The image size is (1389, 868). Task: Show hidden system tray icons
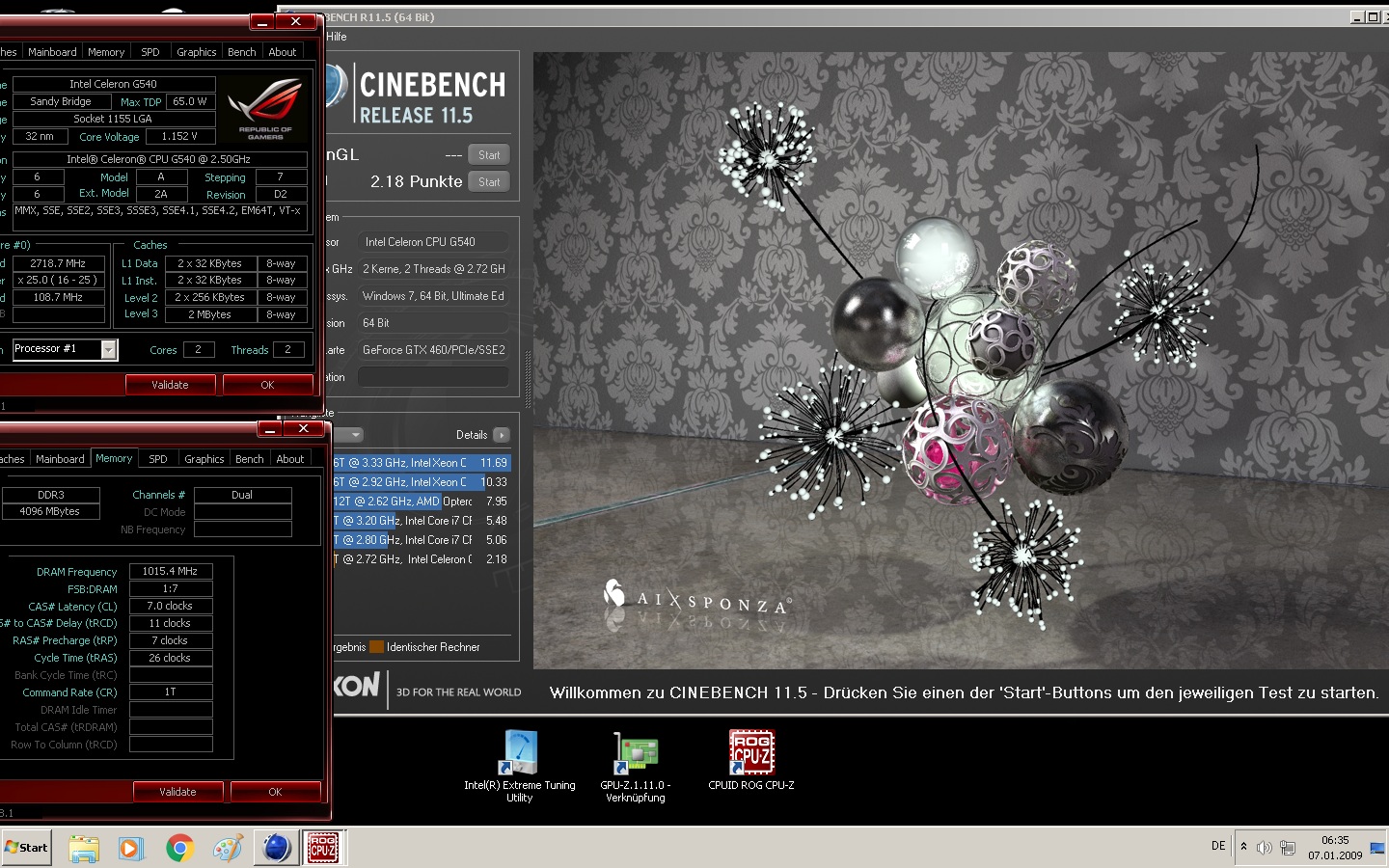pyautogui.click(x=1243, y=847)
